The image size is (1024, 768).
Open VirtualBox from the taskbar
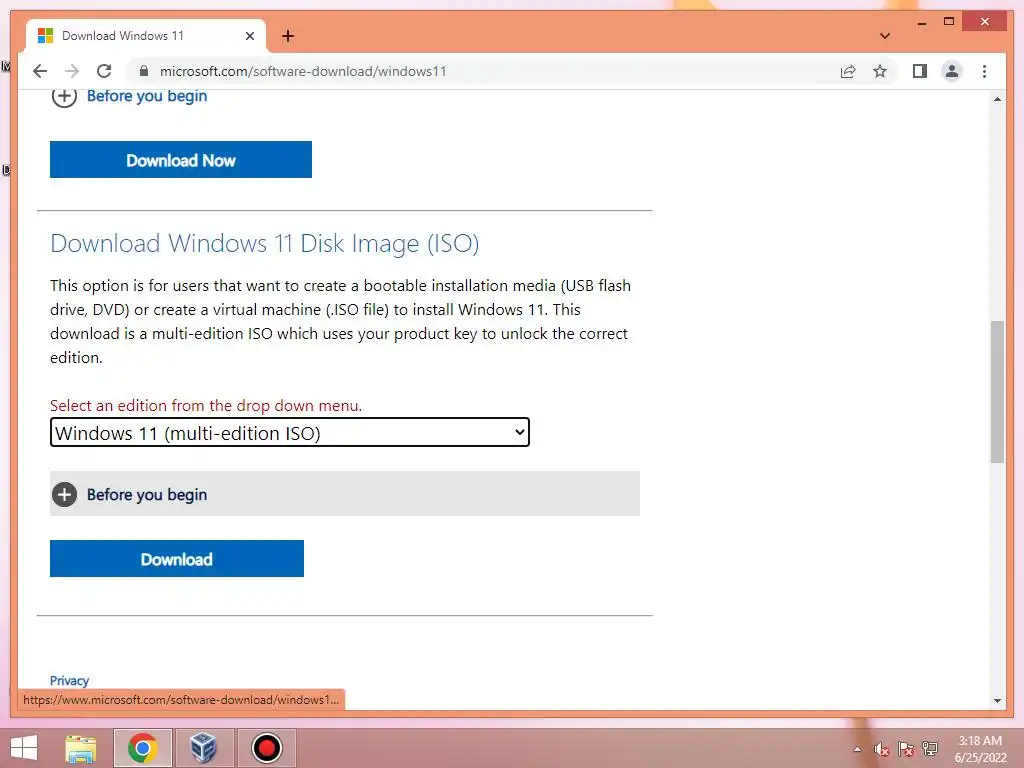[203, 748]
